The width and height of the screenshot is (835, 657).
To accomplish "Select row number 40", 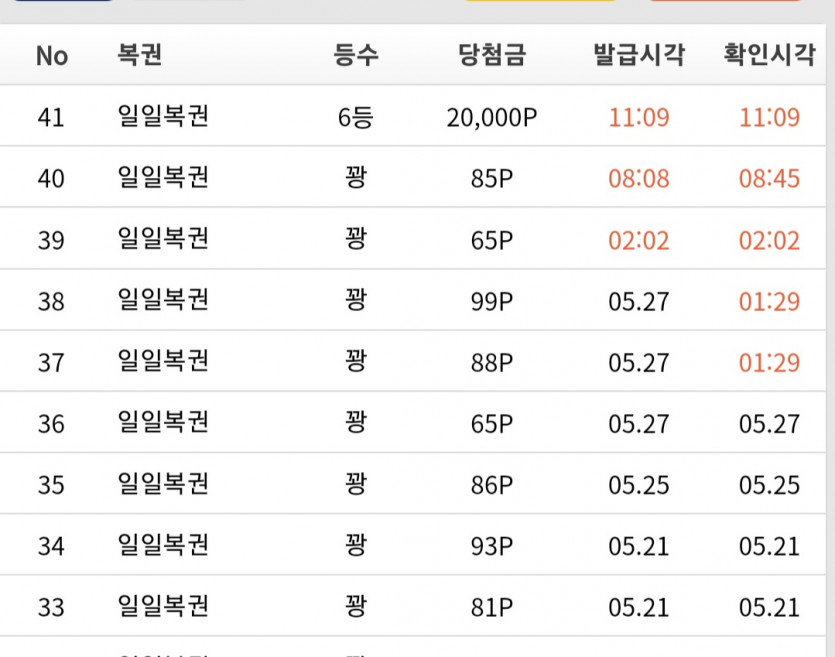I will [x=51, y=178].
